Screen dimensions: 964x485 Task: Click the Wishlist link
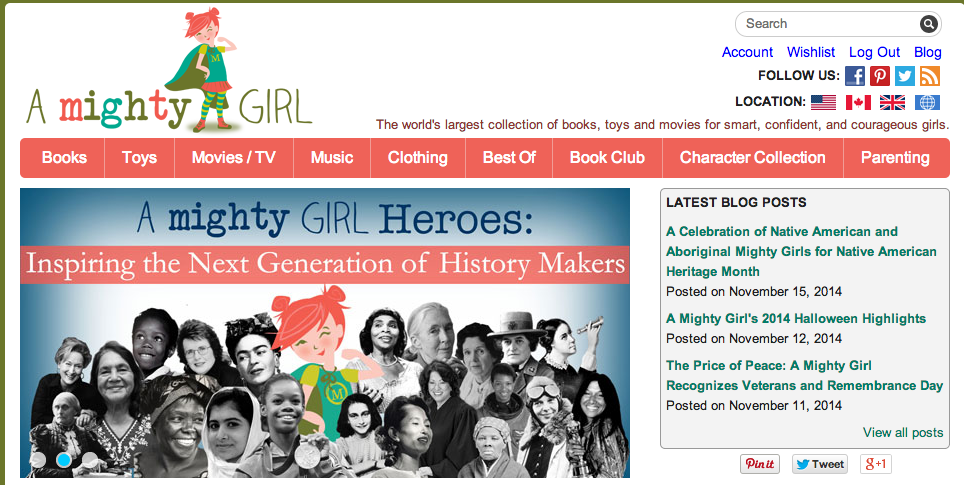pyautogui.click(x=811, y=52)
